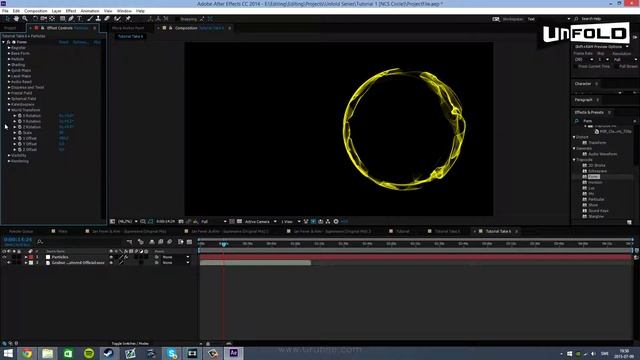This screenshot has width=640, height=360.
Task: Open the viewer magnification ratio dropdown
Action: (128, 221)
